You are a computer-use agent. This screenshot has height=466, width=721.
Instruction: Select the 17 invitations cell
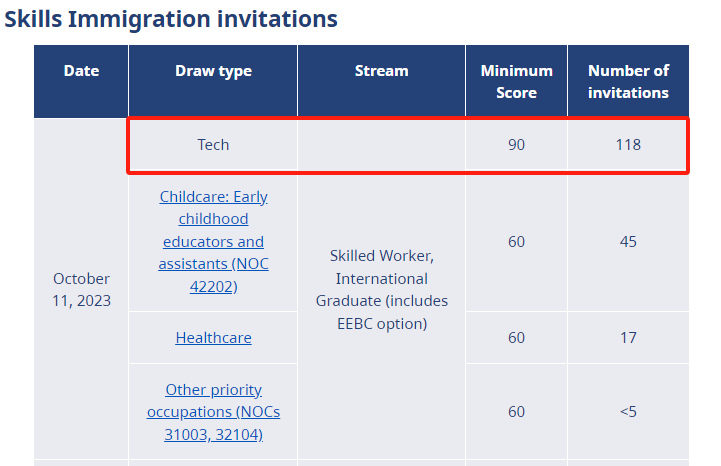point(628,337)
